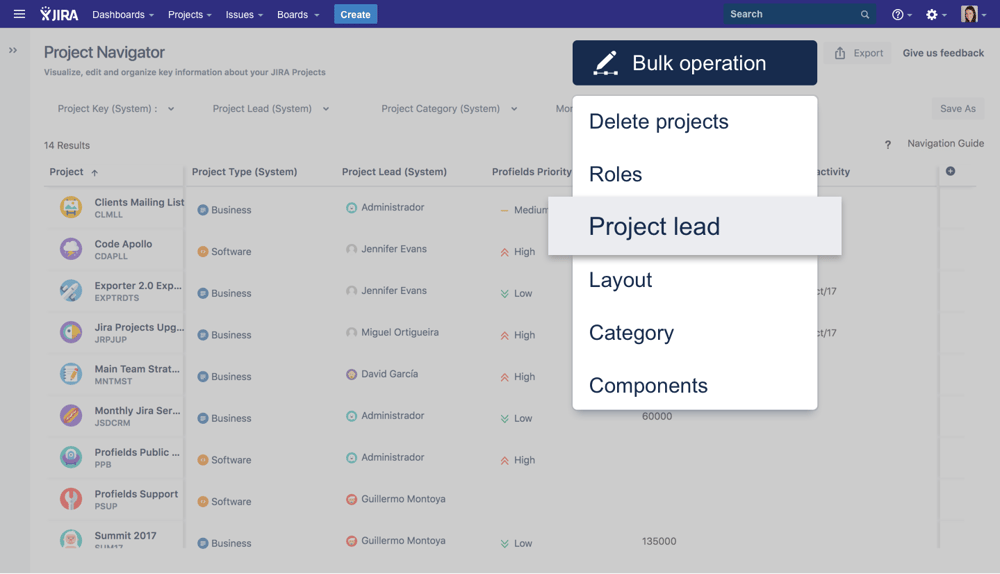The height and width of the screenshot is (574, 1000).
Task: Click the Clients Mailing List project avatar
Action: point(71,207)
